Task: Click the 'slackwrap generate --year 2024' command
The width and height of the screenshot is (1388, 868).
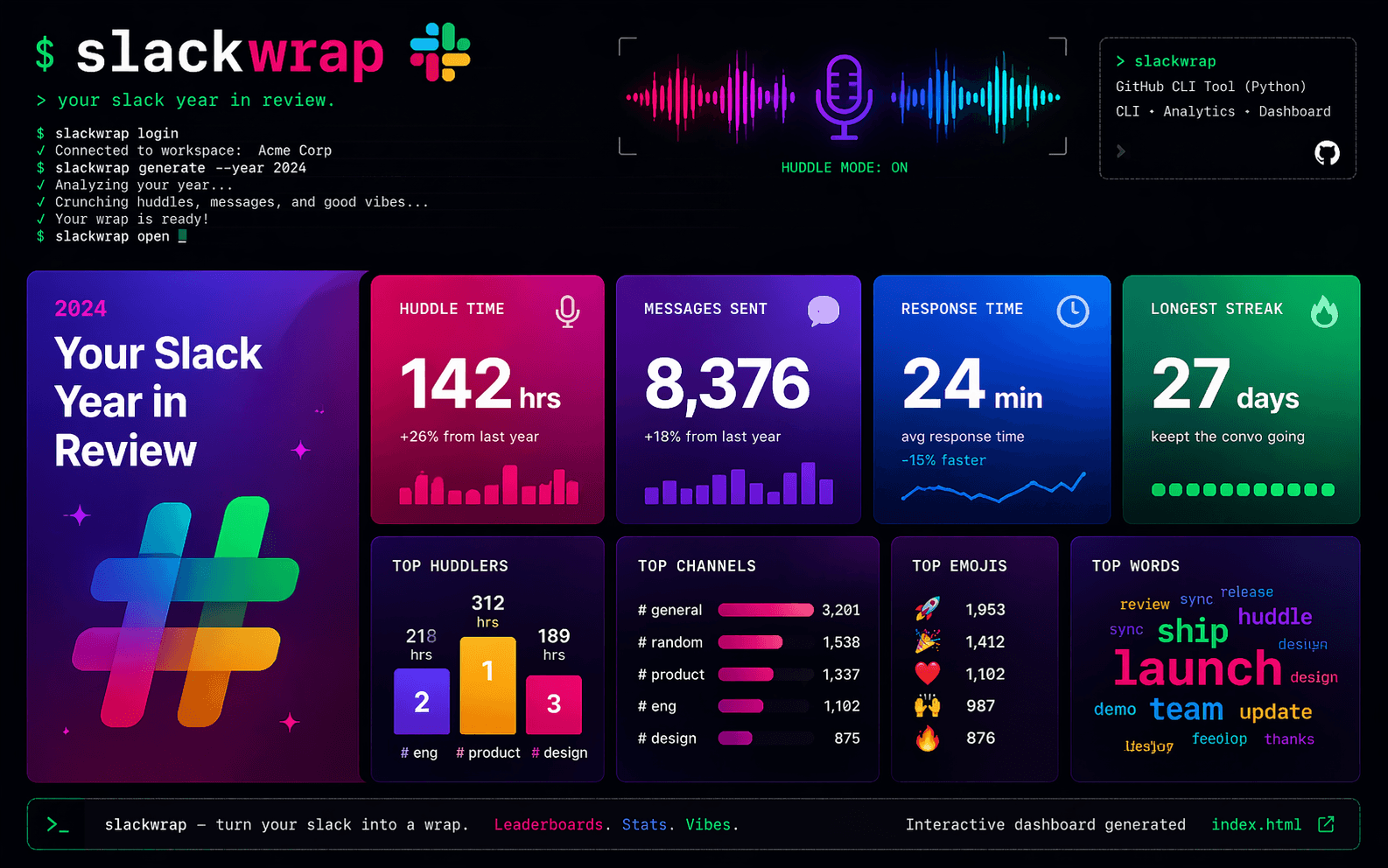Action: pos(180,168)
